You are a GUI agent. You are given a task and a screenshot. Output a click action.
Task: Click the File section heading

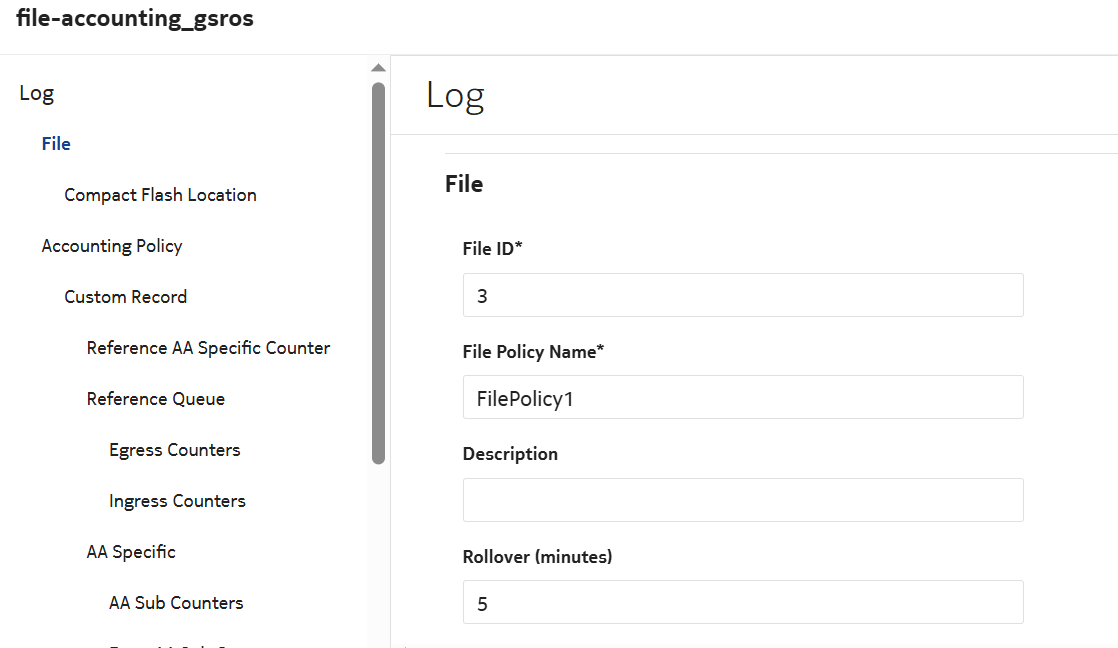(x=464, y=184)
